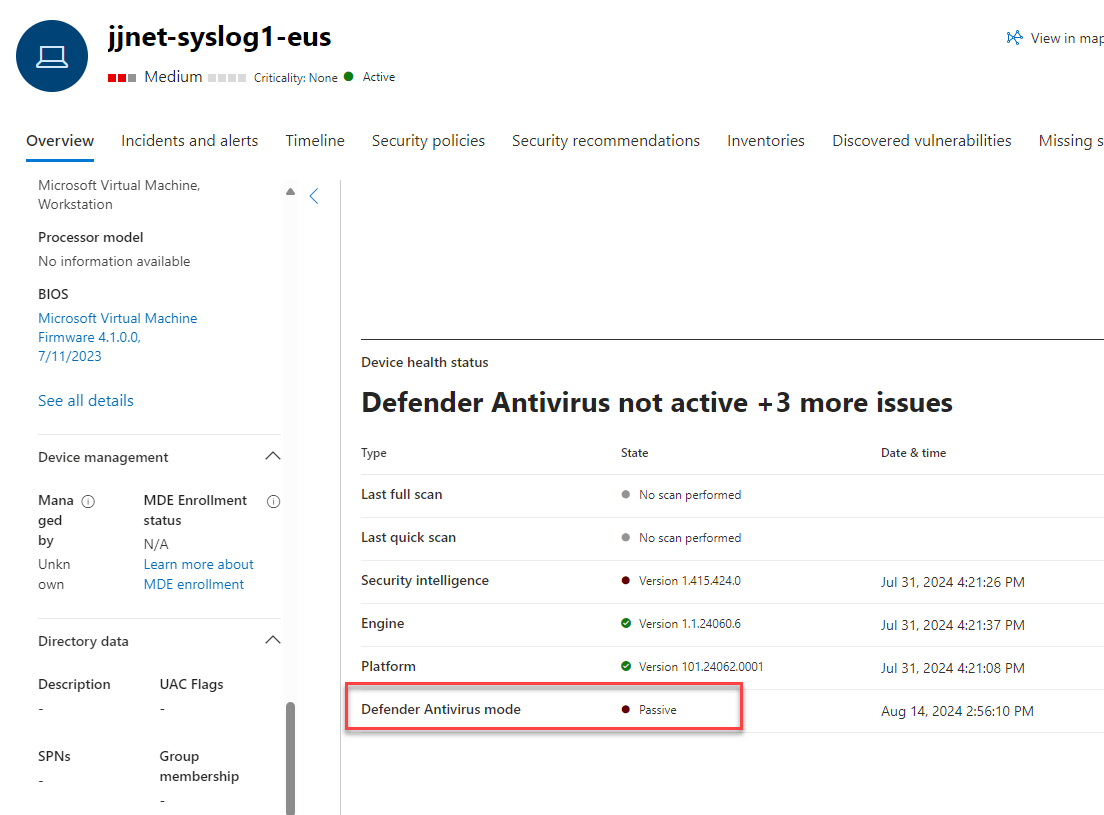
Task: Click the red Passive status dot
Action: (626, 710)
